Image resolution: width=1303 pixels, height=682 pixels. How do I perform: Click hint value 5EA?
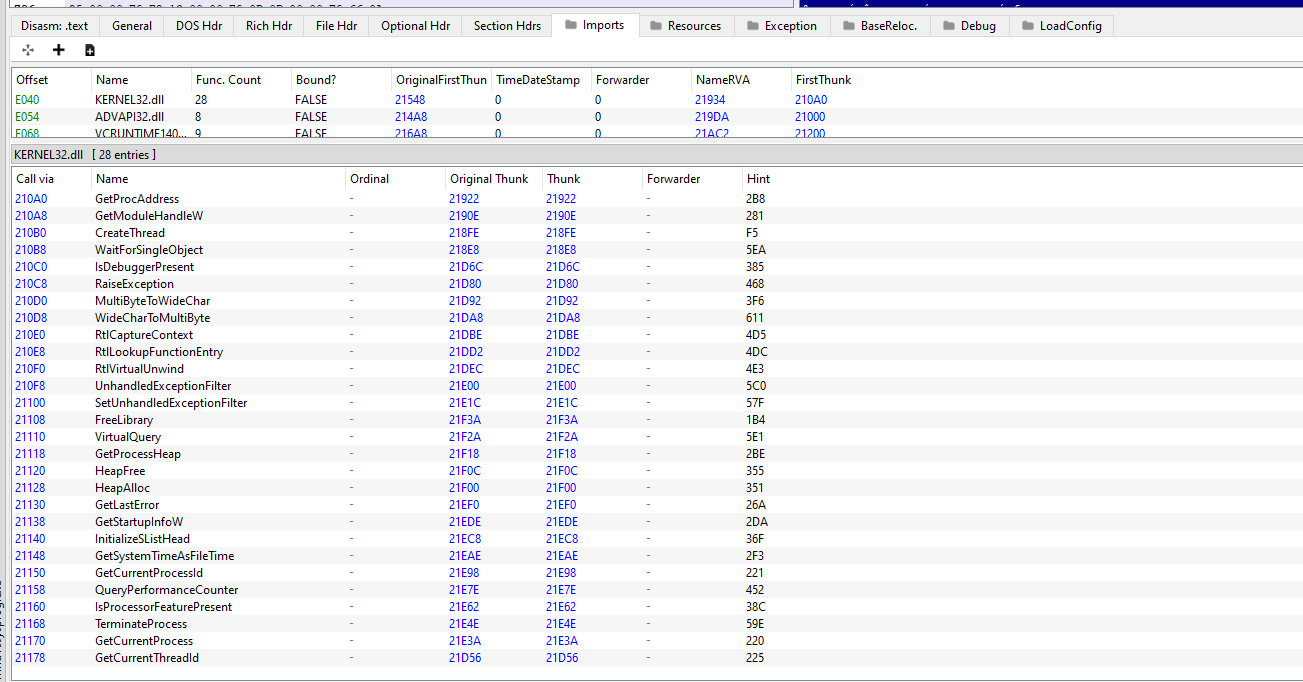click(x=756, y=250)
